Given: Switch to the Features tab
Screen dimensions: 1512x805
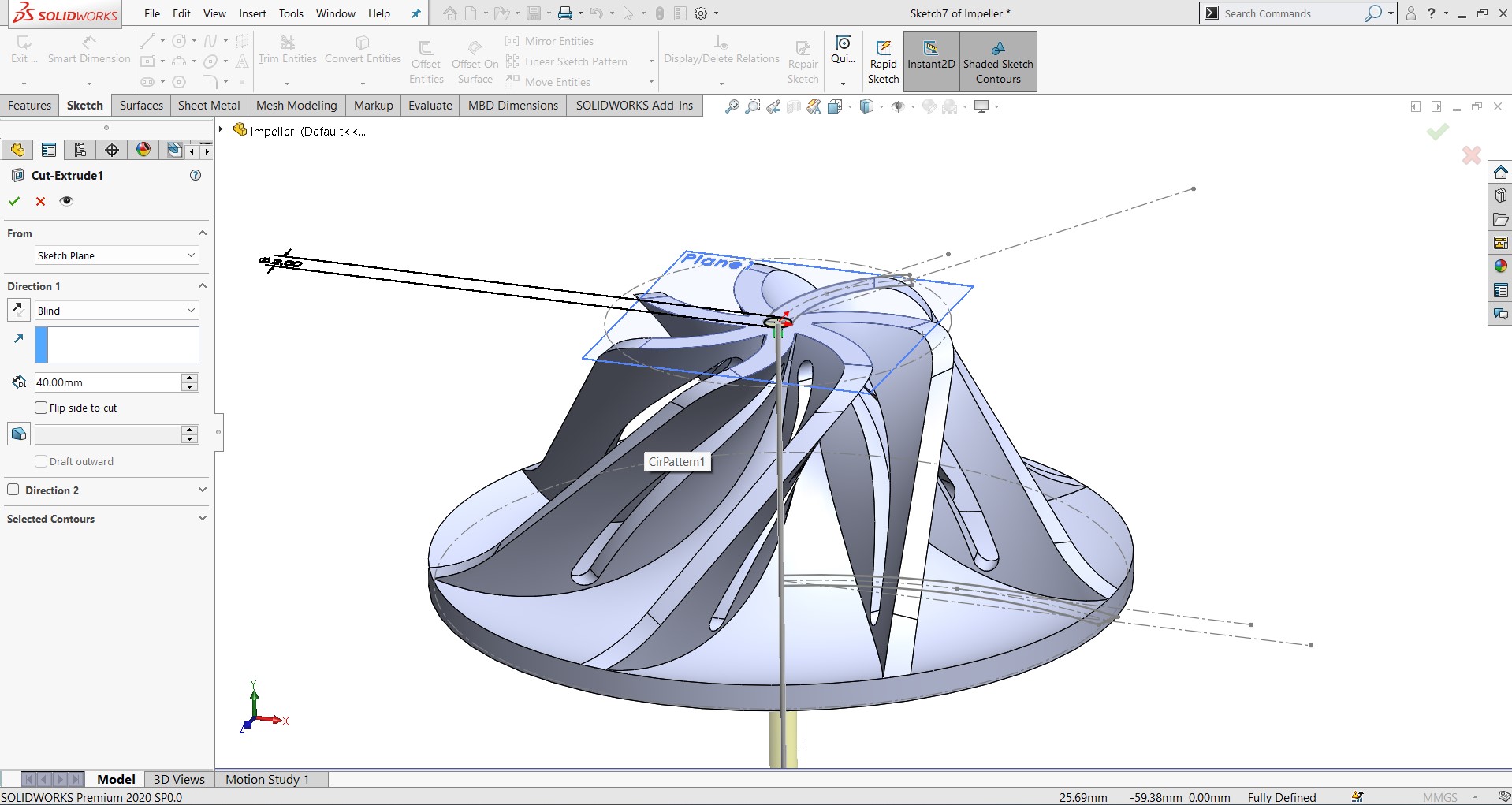Looking at the screenshot, I should tap(29, 105).
